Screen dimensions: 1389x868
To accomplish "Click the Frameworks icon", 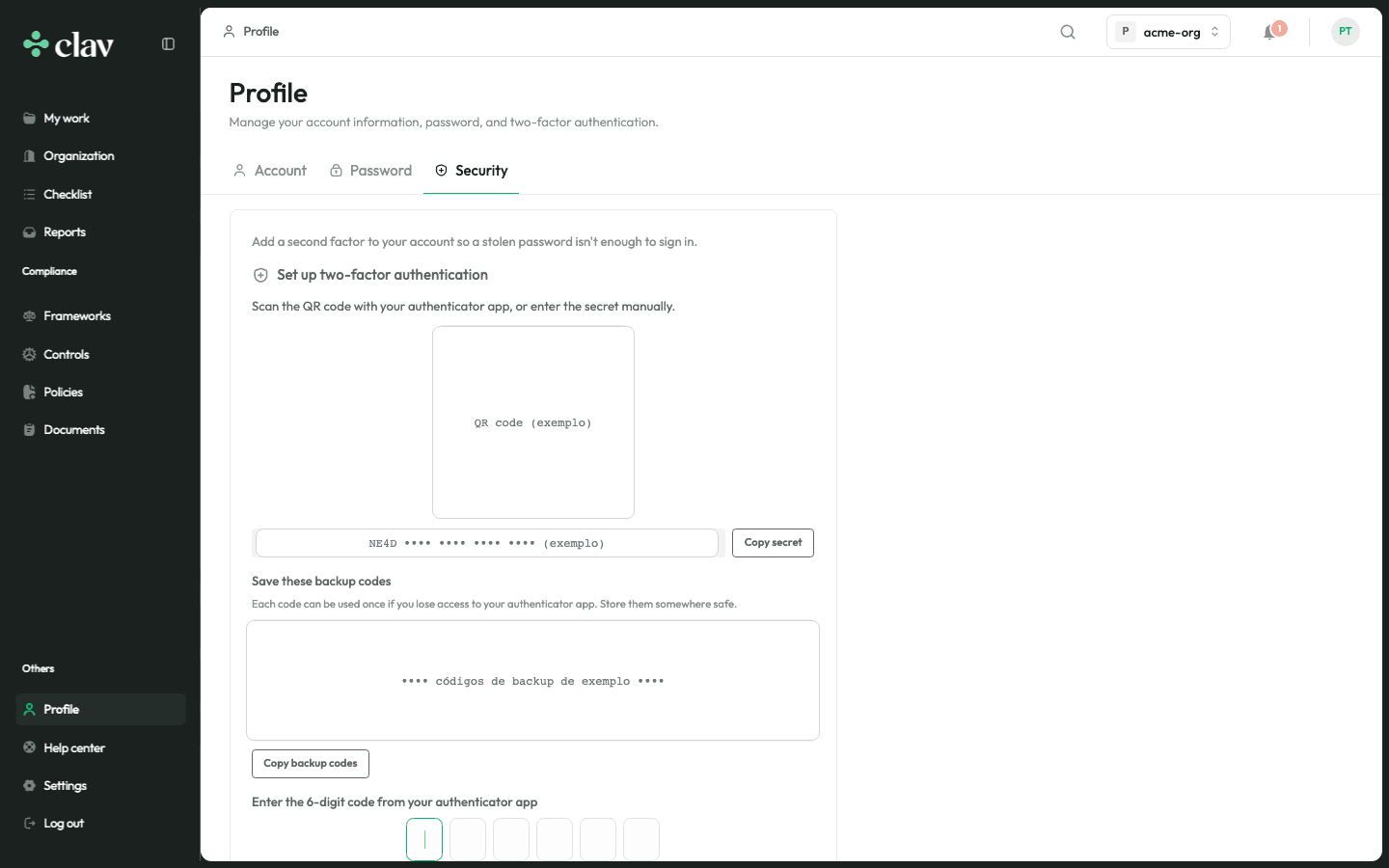I will (x=29, y=316).
